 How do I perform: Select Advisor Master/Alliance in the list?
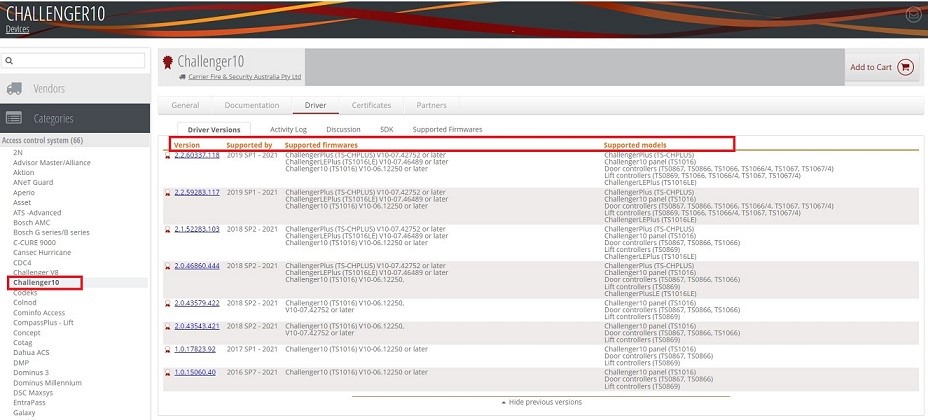click(x=52, y=163)
